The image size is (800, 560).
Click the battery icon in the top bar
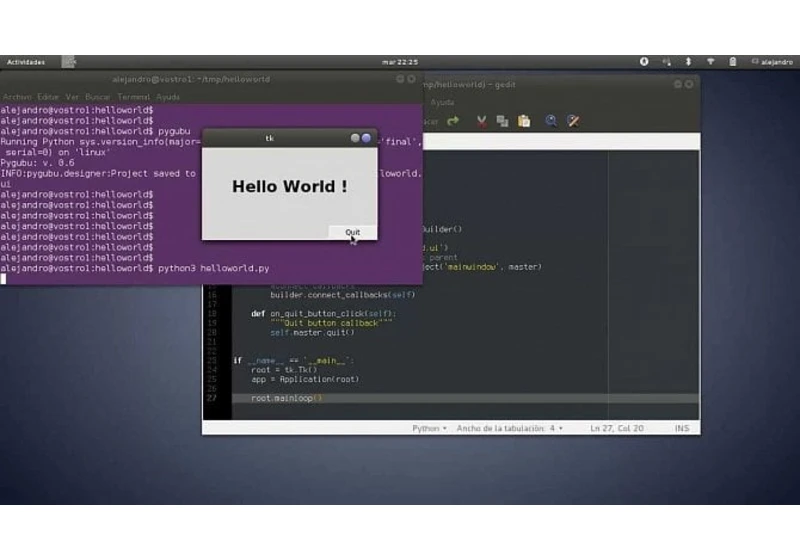(x=733, y=62)
